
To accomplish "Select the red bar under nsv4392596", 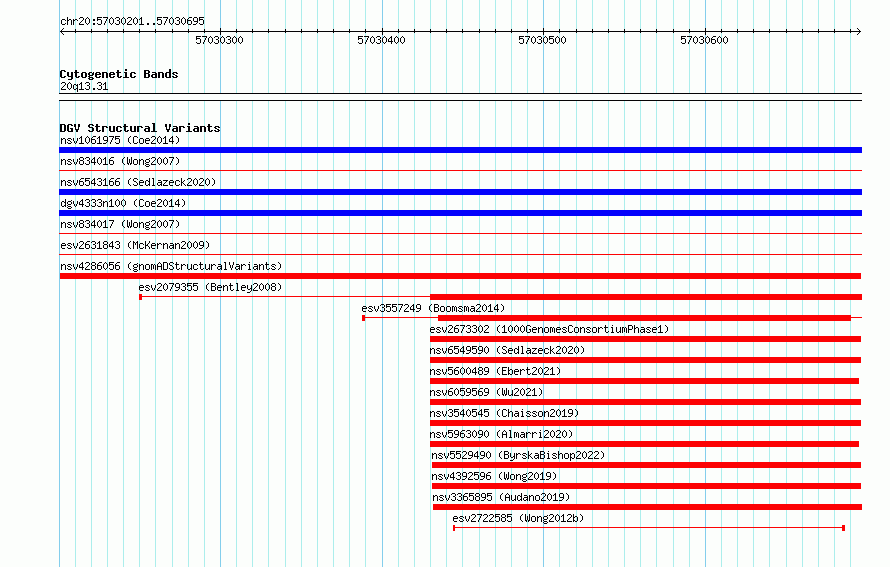I will [646, 486].
